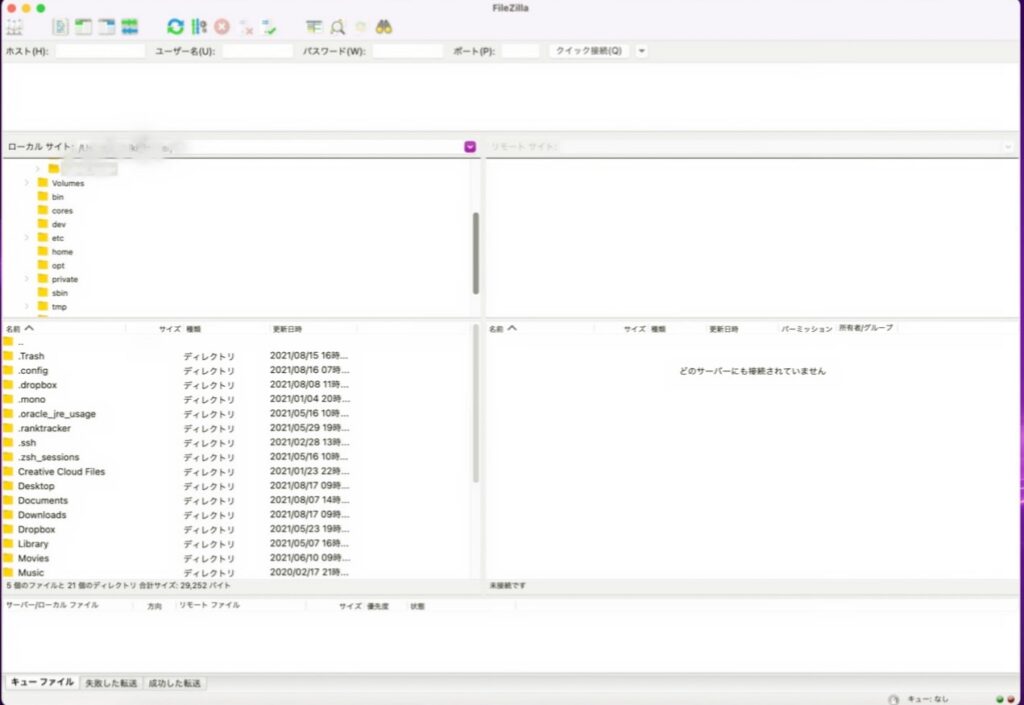1024x705 pixels.
Task: Switch to the 失敗した転送 tab
Action: click(111, 683)
